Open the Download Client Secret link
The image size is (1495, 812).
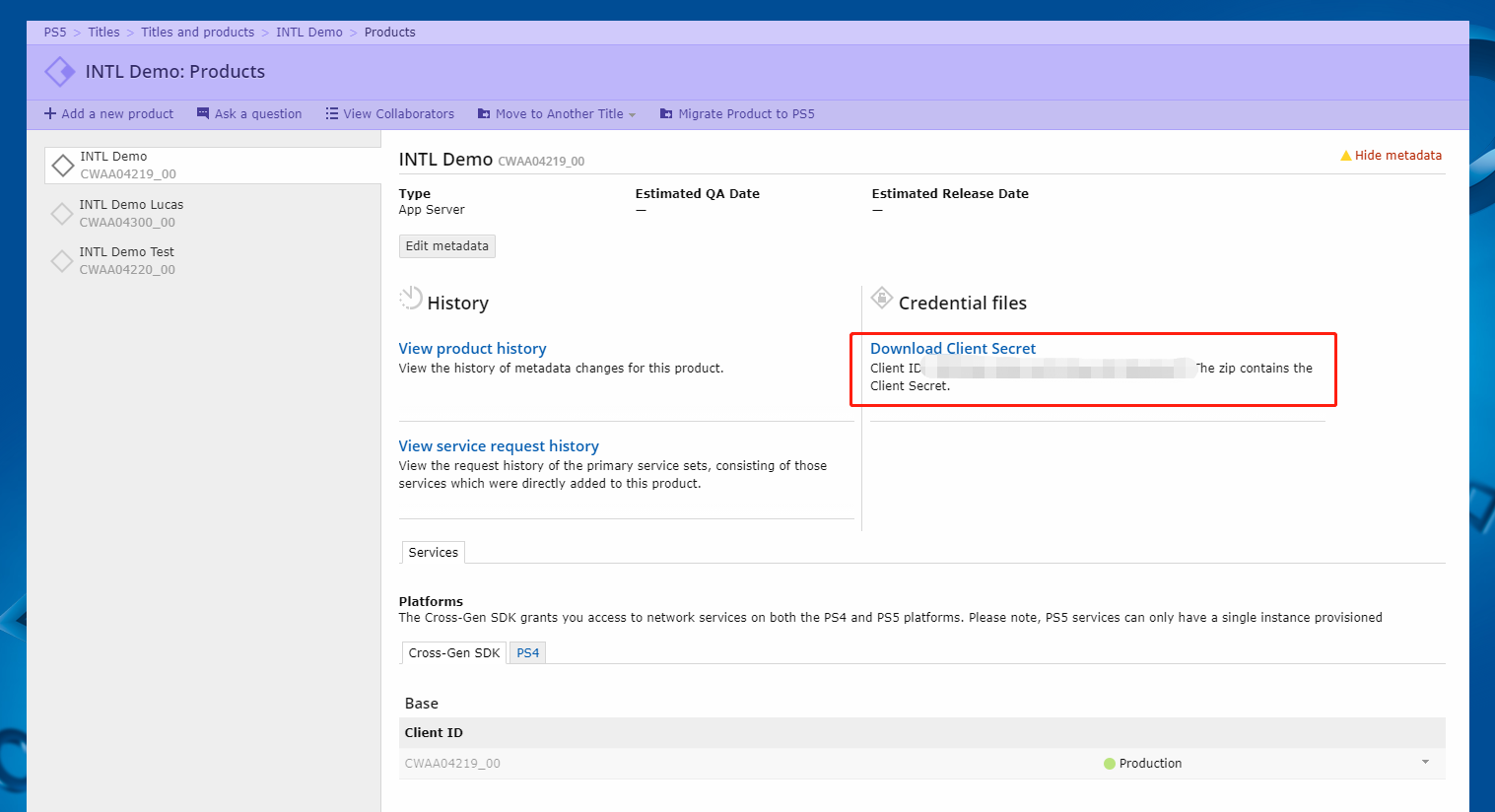pos(952,349)
